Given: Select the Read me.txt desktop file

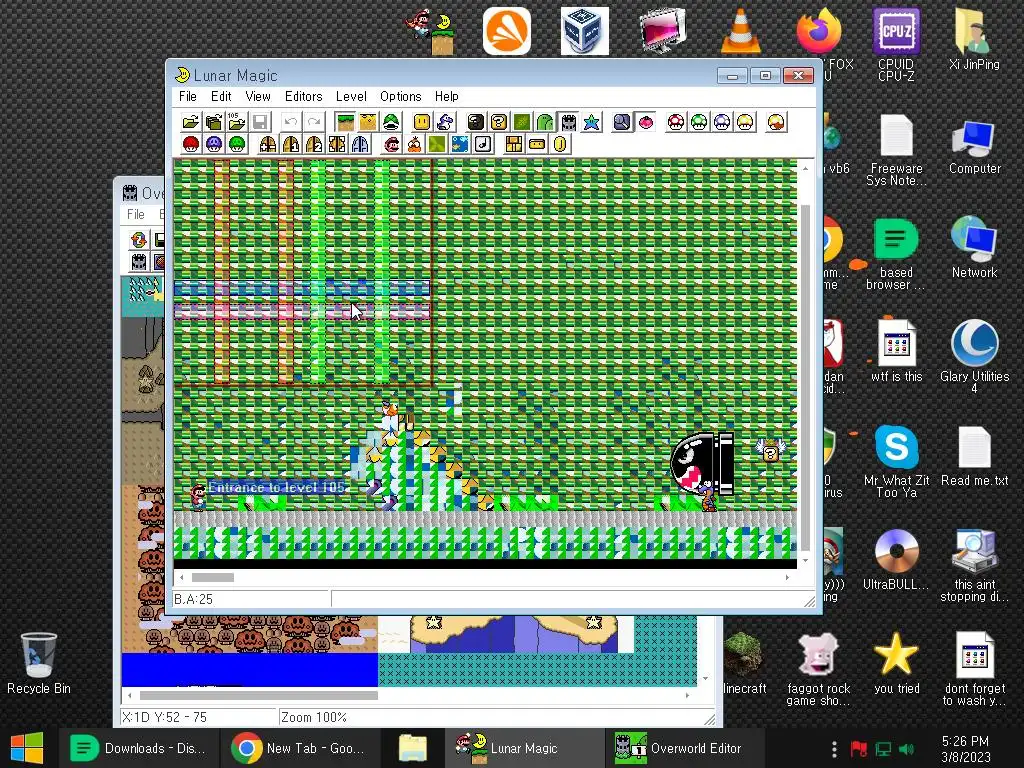Looking at the screenshot, I should click(x=974, y=456).
